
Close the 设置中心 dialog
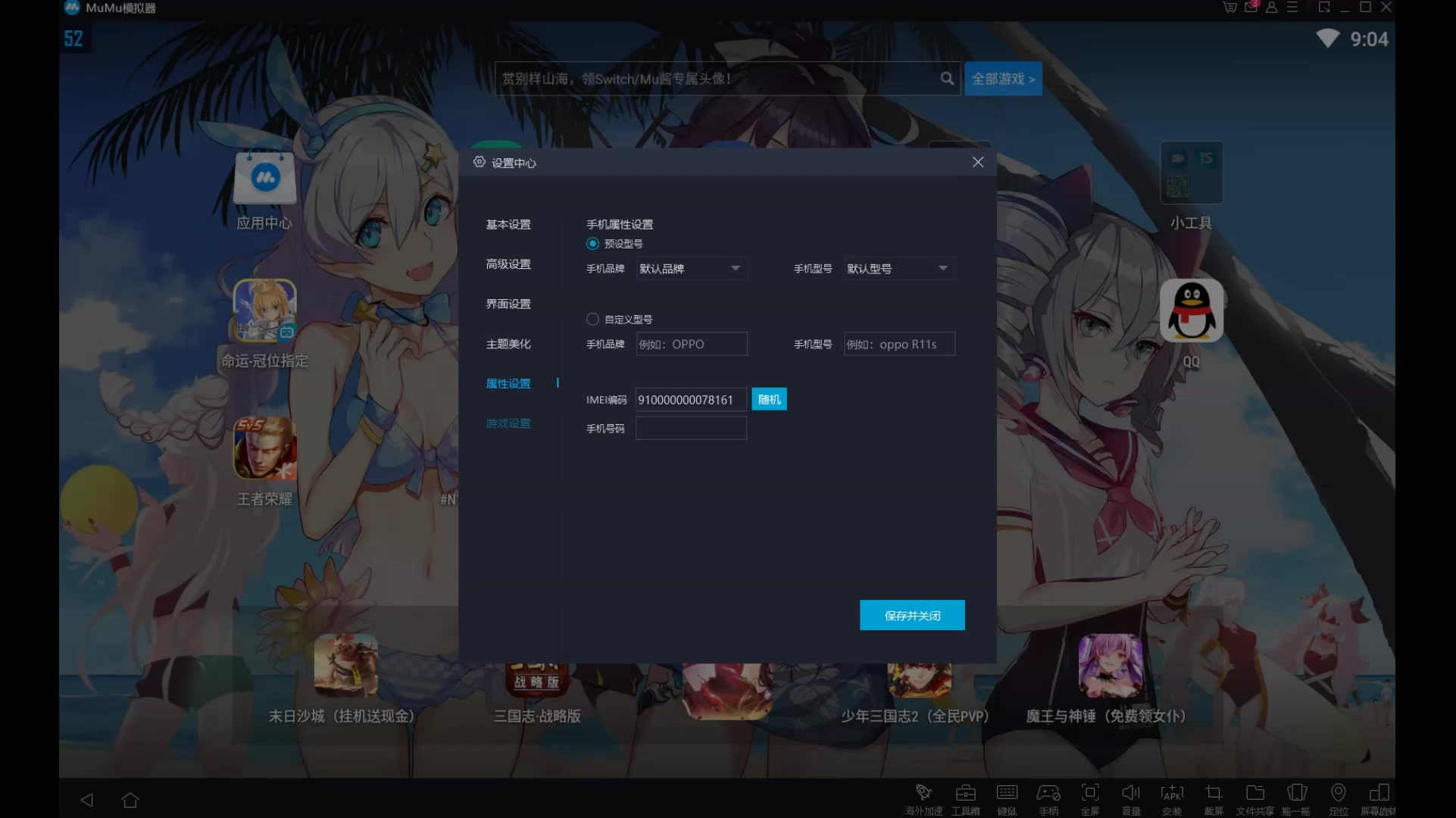coord(978,162)
